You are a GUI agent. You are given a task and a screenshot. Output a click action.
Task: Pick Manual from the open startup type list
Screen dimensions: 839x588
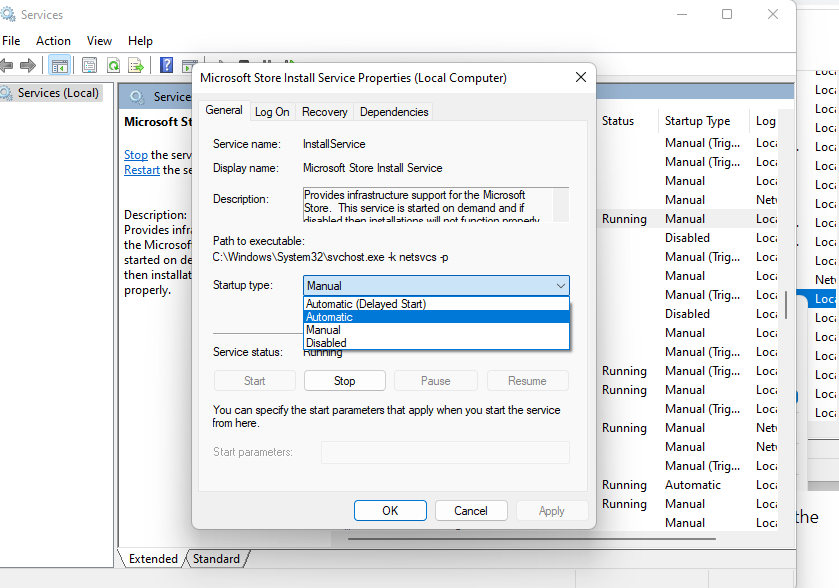point(436,330)
